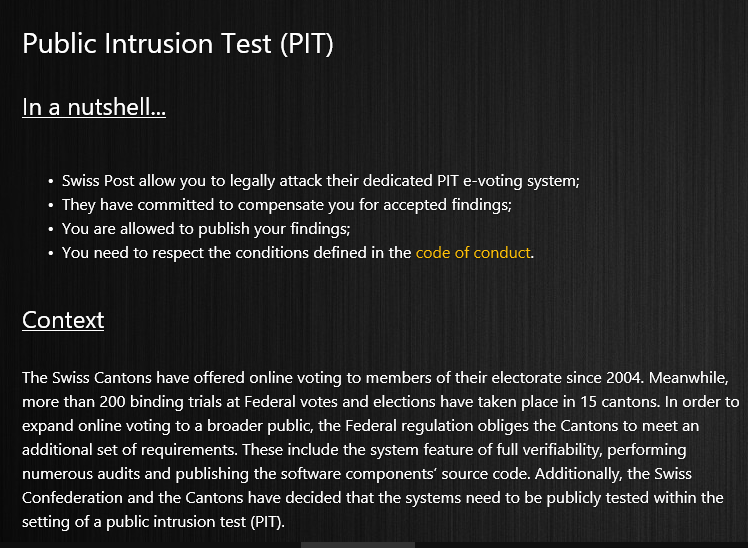Click the bullet dot before 'You need to'
This screenshot has width=748, height=548.
click(51, 253)
